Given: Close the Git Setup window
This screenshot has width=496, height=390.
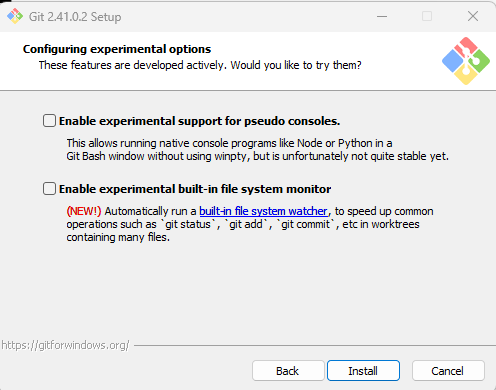Looking at the screenshot, I should 473,16.
